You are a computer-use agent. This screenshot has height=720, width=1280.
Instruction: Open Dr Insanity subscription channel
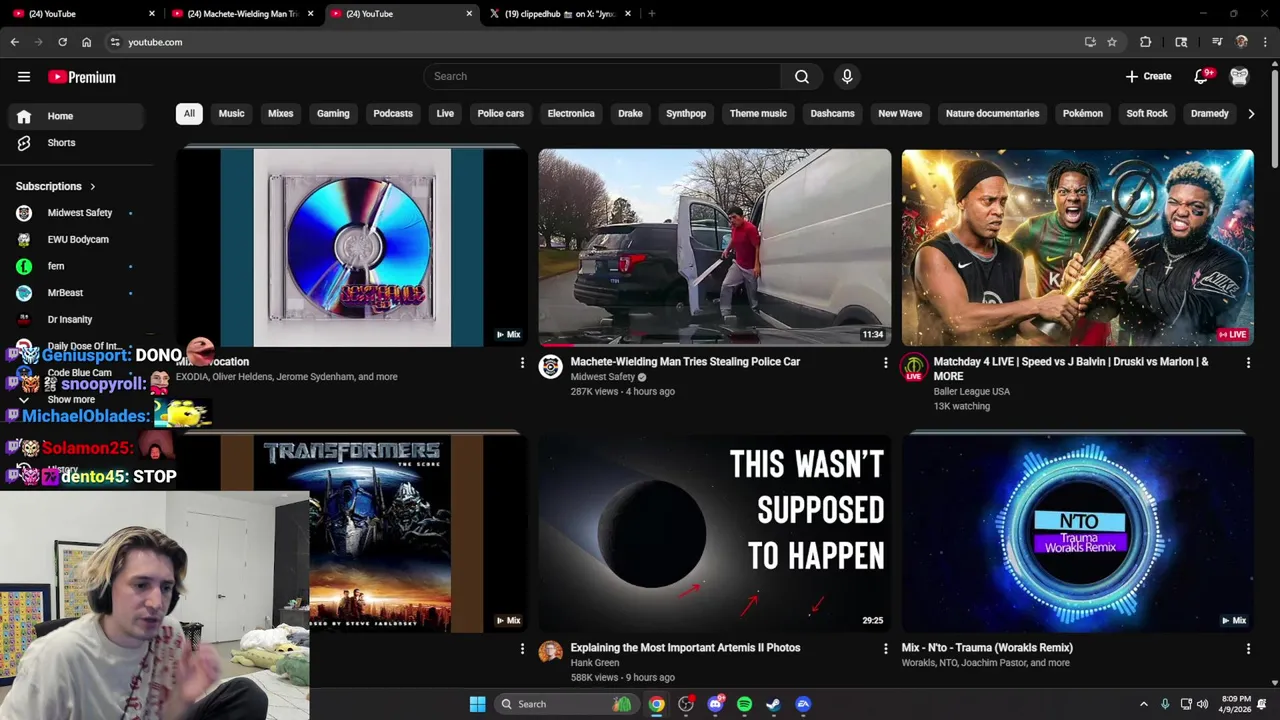click(78, 319)
